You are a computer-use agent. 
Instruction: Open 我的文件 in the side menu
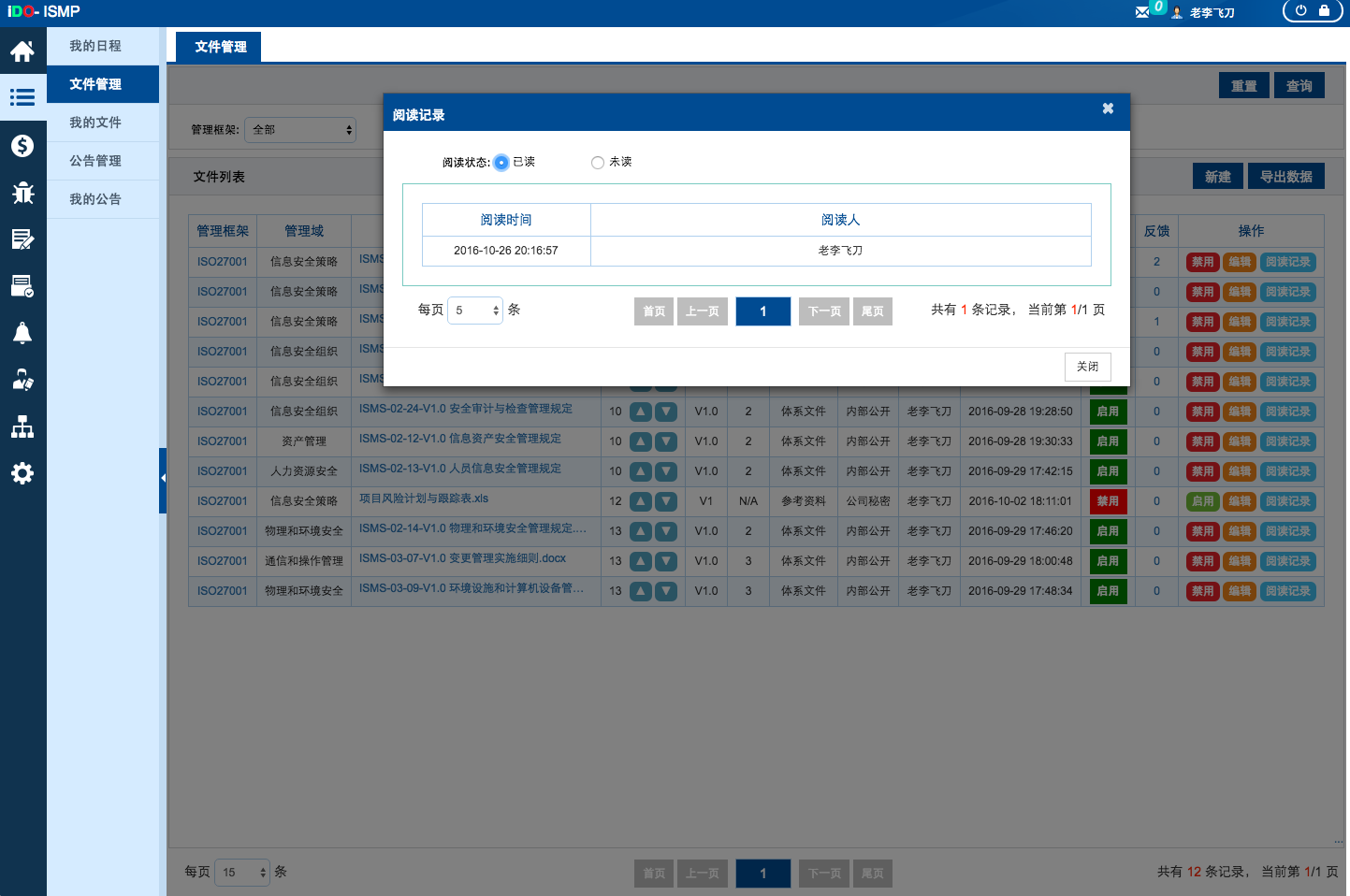95,123
